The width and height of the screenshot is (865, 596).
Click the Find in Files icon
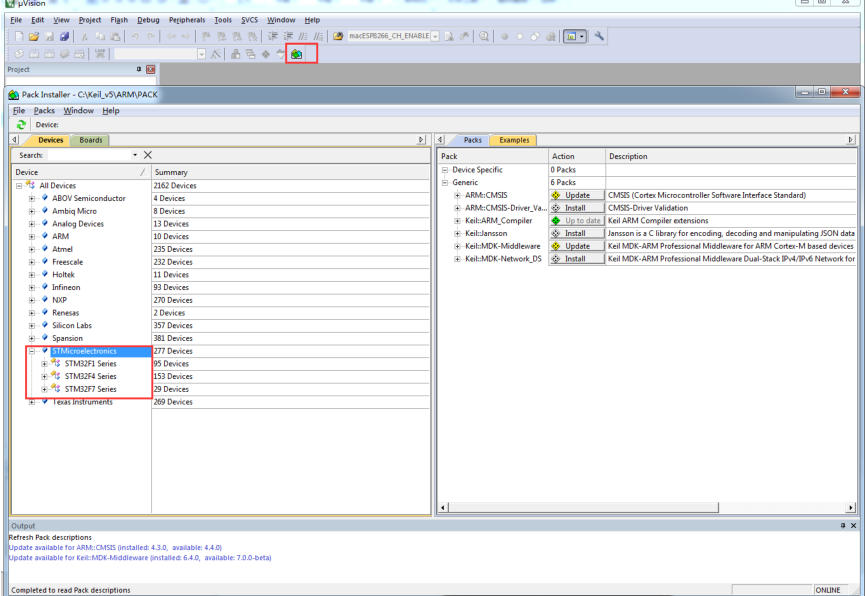338,36
